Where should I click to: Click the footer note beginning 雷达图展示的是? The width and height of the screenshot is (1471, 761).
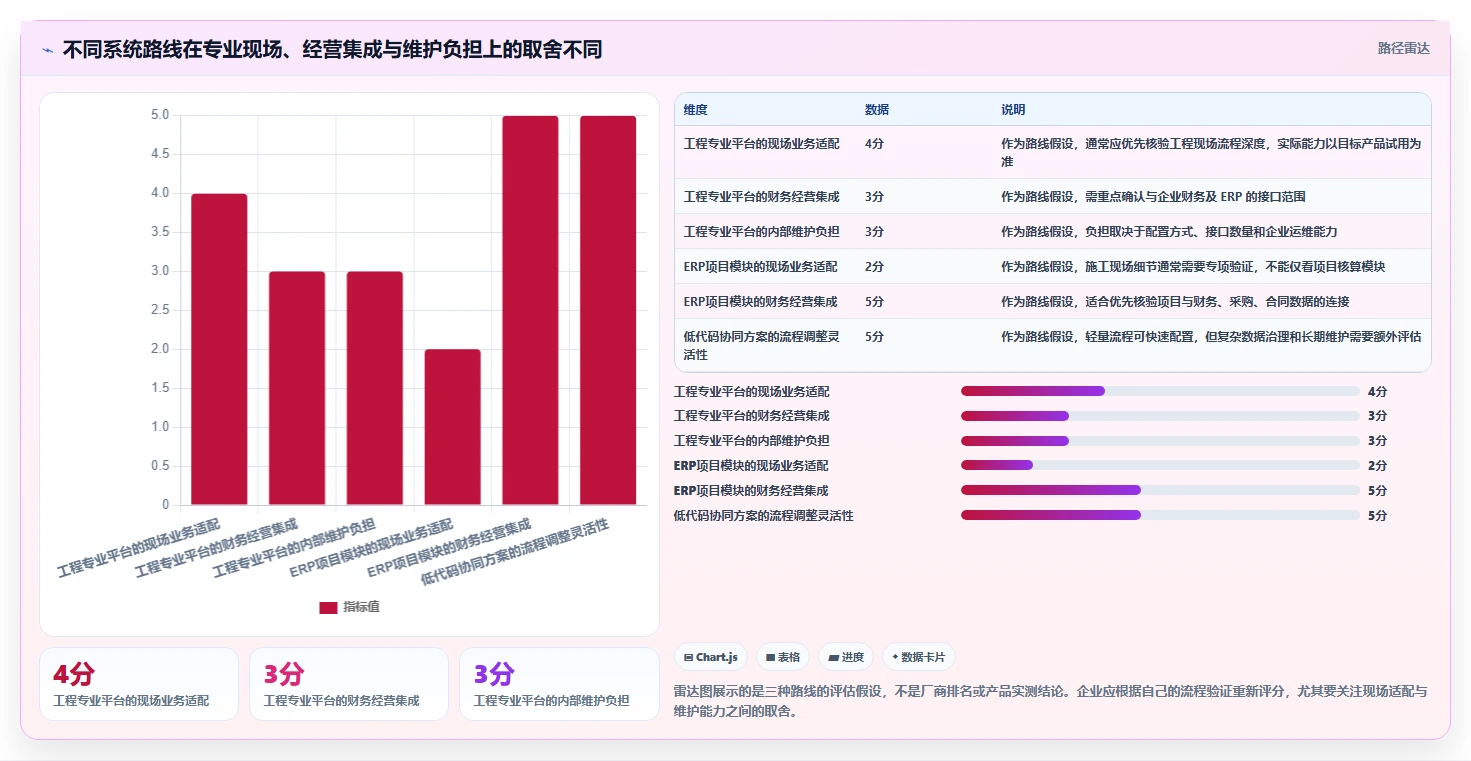tap(1051, 701)
